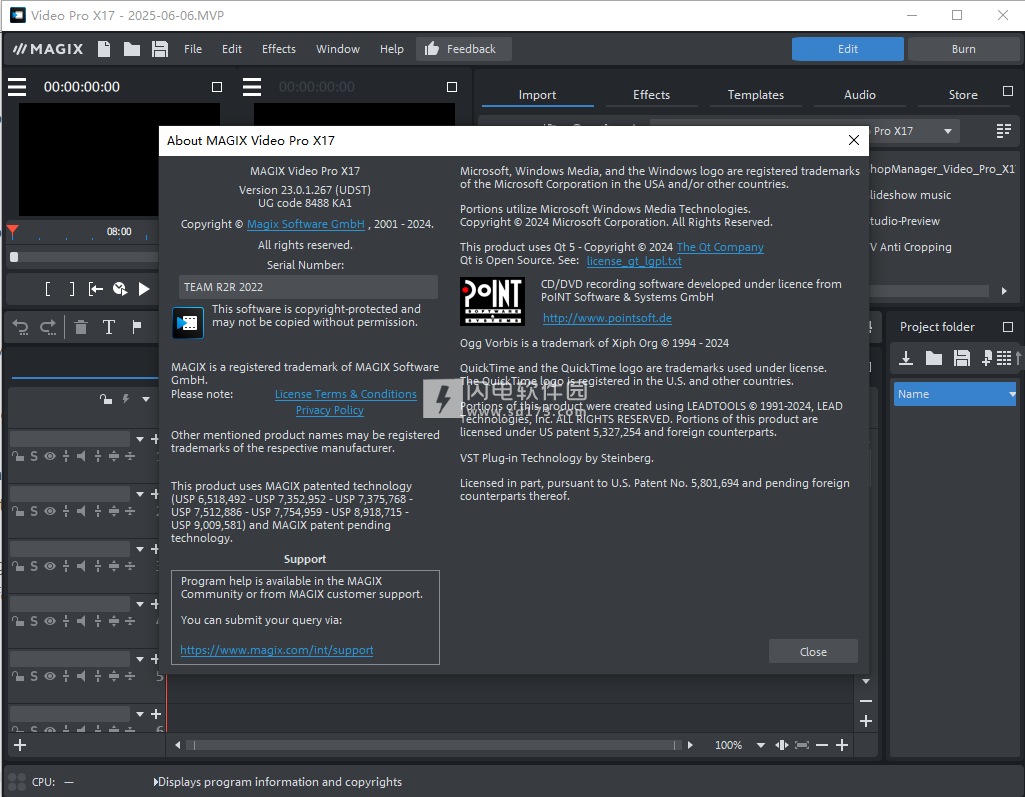
Task: Open the Edit menu in the menu bar
Action: pos(231,49)
